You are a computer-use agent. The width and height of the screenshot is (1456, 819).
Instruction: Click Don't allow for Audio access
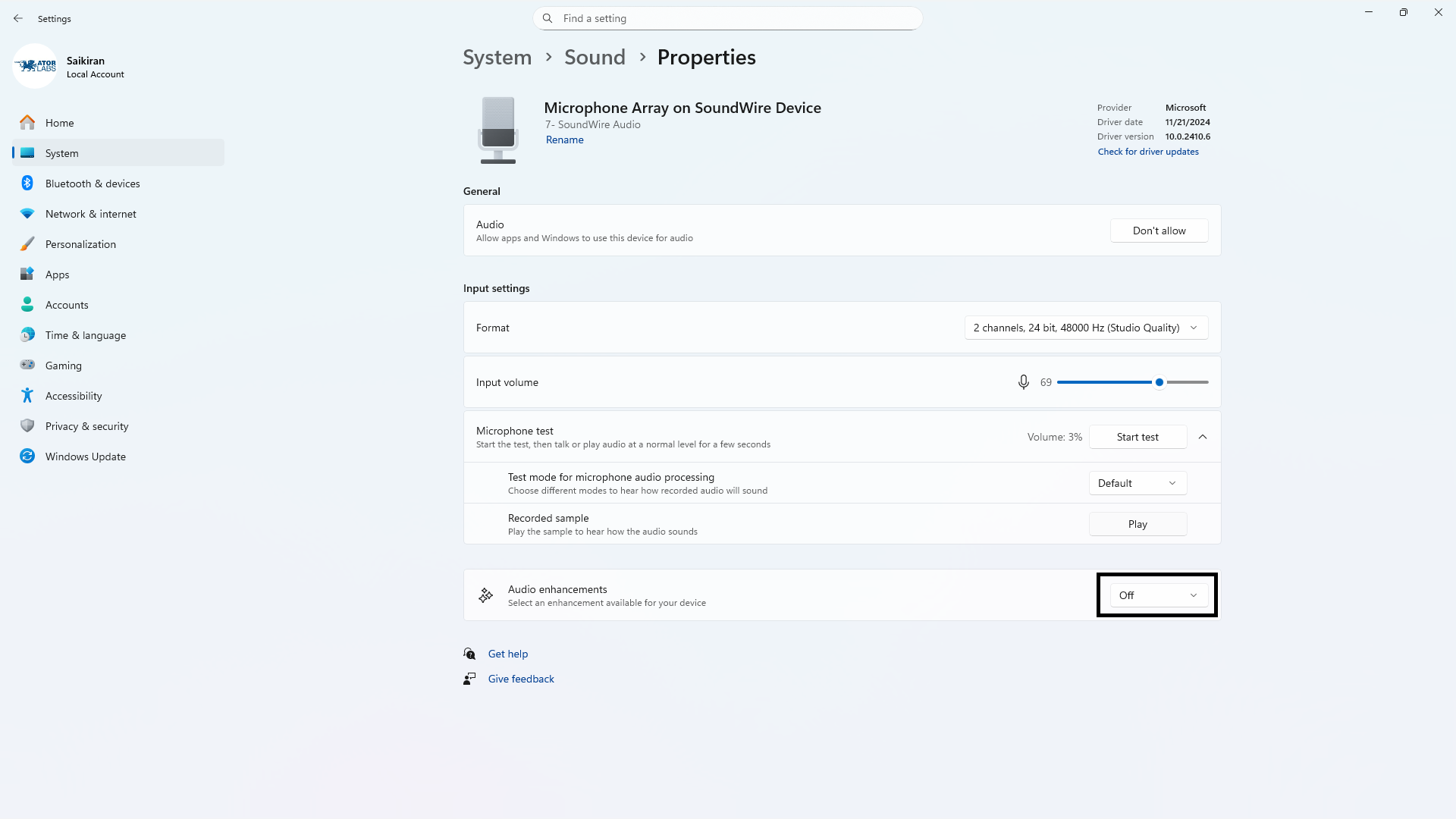click(1159, 230)
